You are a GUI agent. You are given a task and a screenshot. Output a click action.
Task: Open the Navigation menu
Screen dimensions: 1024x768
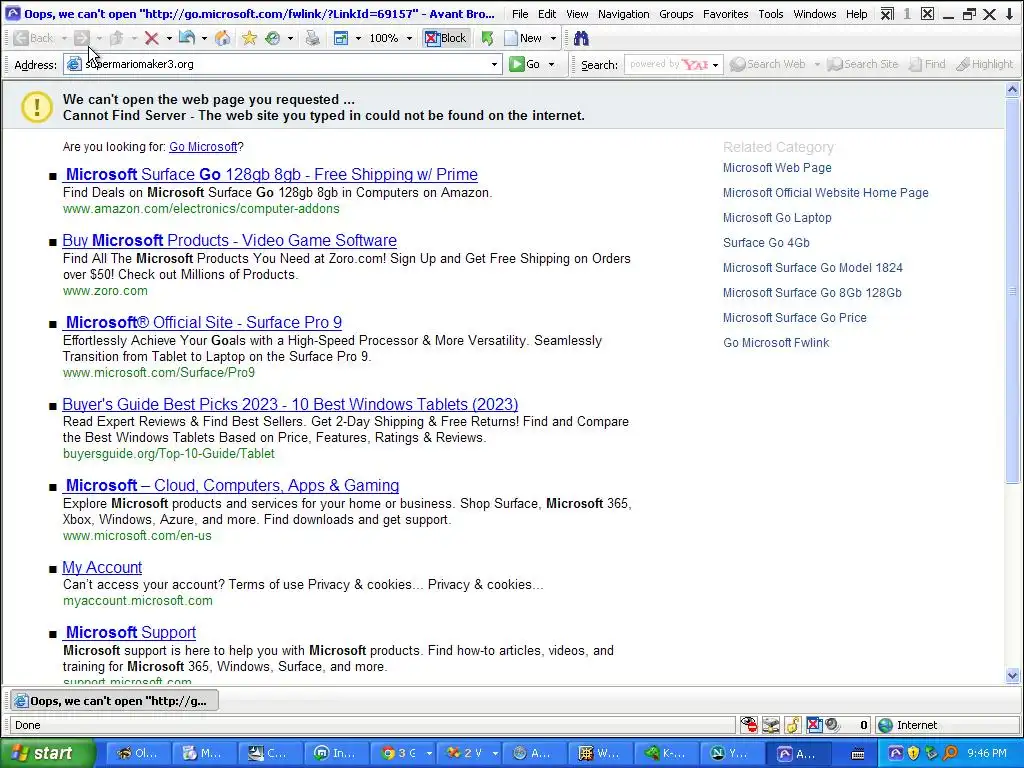click(623, 14)
